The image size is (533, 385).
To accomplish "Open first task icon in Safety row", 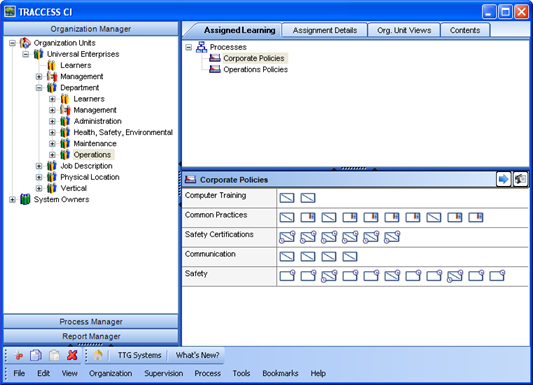I will click(x=288, y=276).
